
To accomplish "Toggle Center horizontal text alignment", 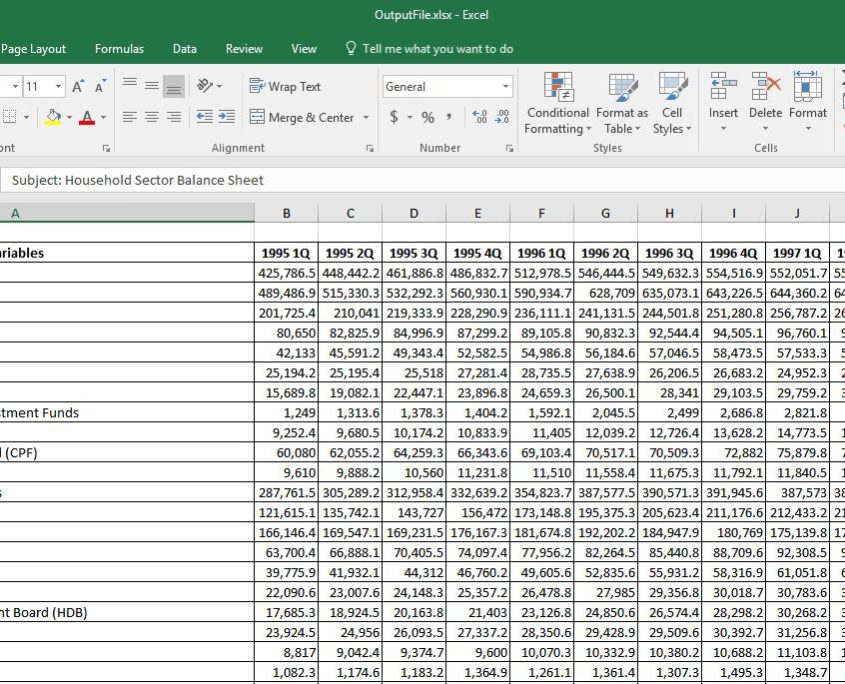I will [x=151, y=118].
